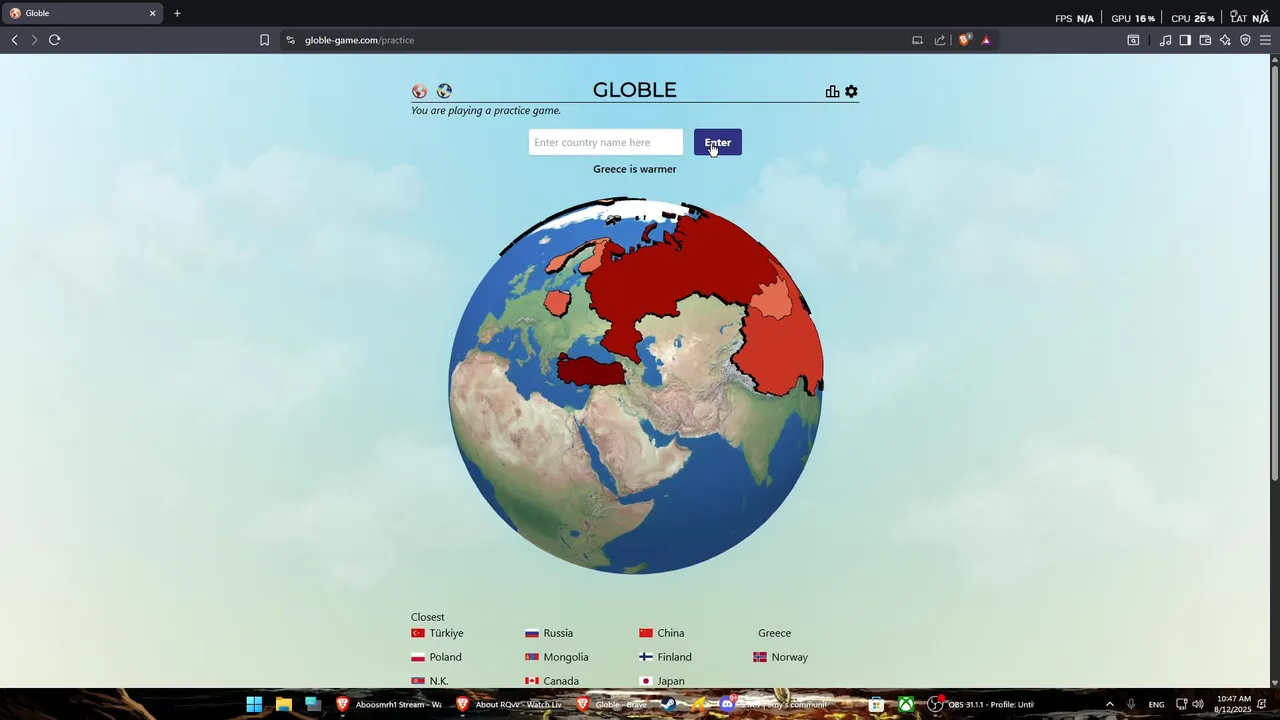Select the Globle tab
Viewport: 1280px width, 720px height.
click(80, 13)
